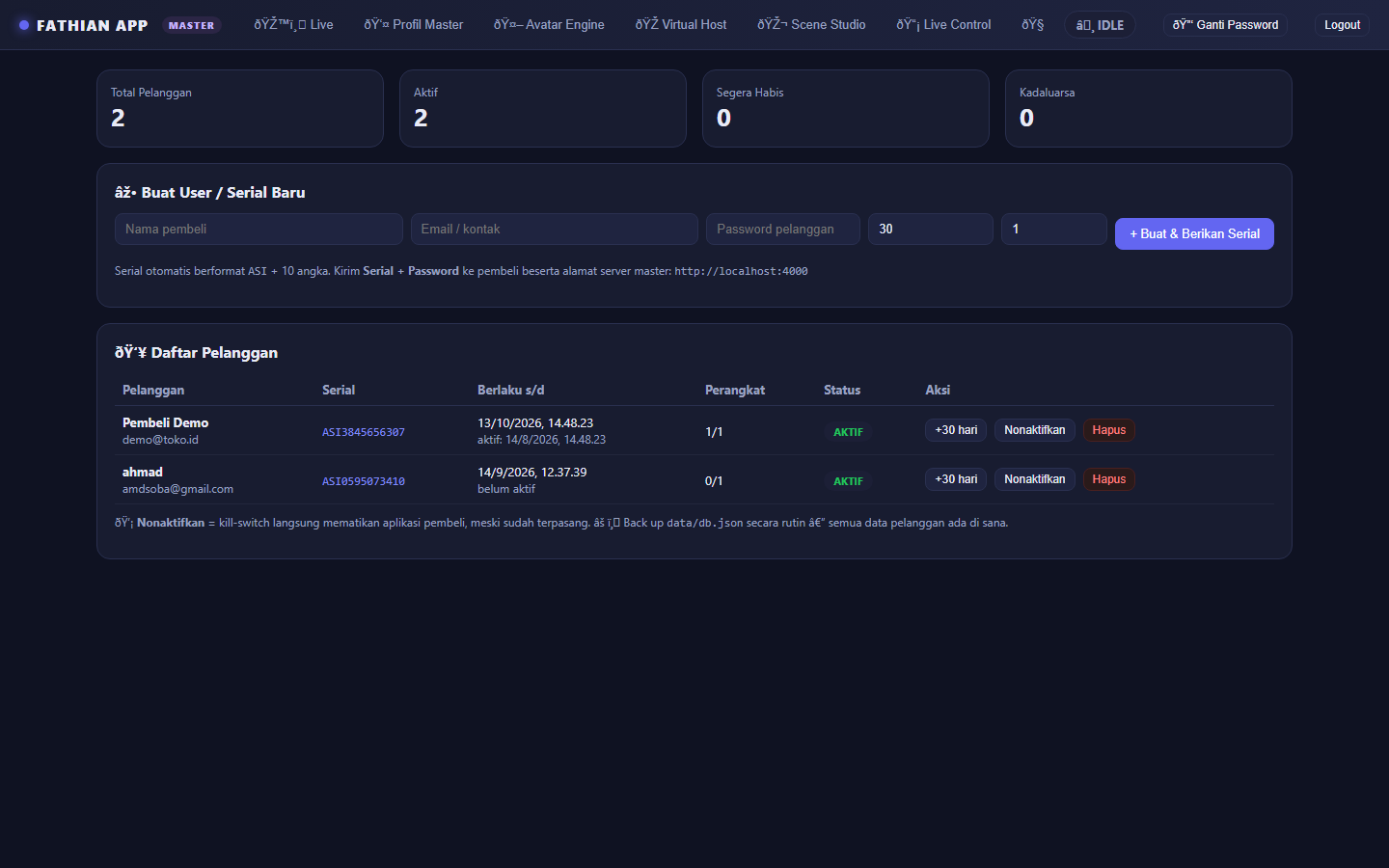Select the ahmad customer name
Image resolution: width=1389 pixels, height=868 pixels.
143,473
